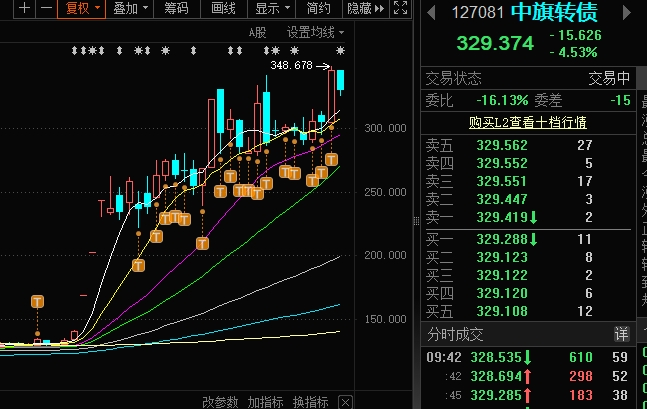Open 分时成交 details via 详 button
647x409 pixels.
(x=621, y=334)
